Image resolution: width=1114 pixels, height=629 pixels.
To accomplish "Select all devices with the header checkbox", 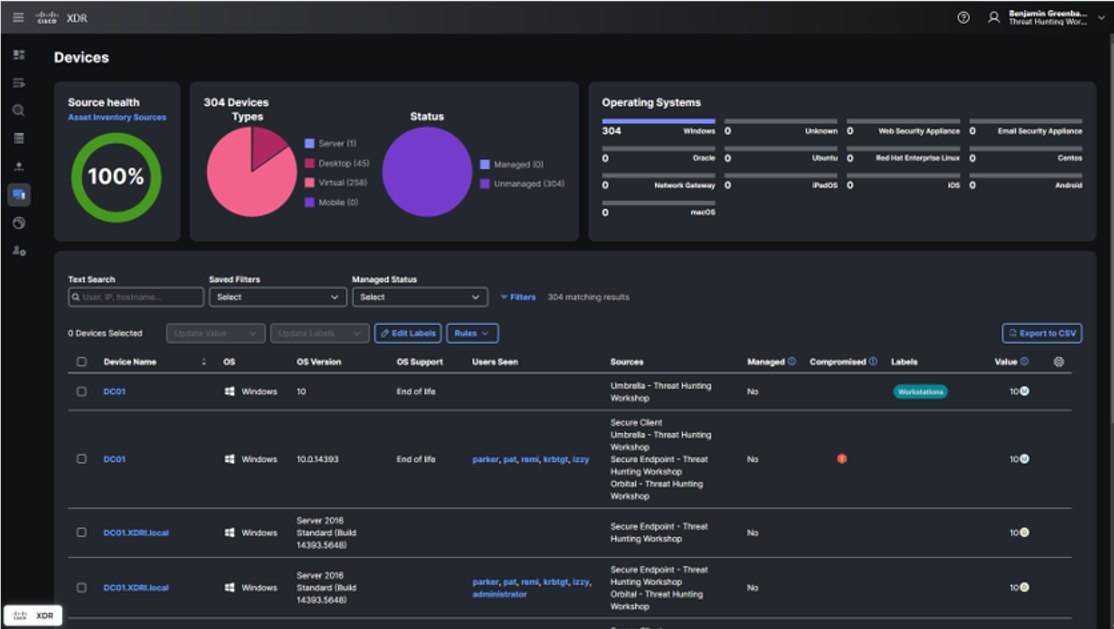I will point(82,362).
